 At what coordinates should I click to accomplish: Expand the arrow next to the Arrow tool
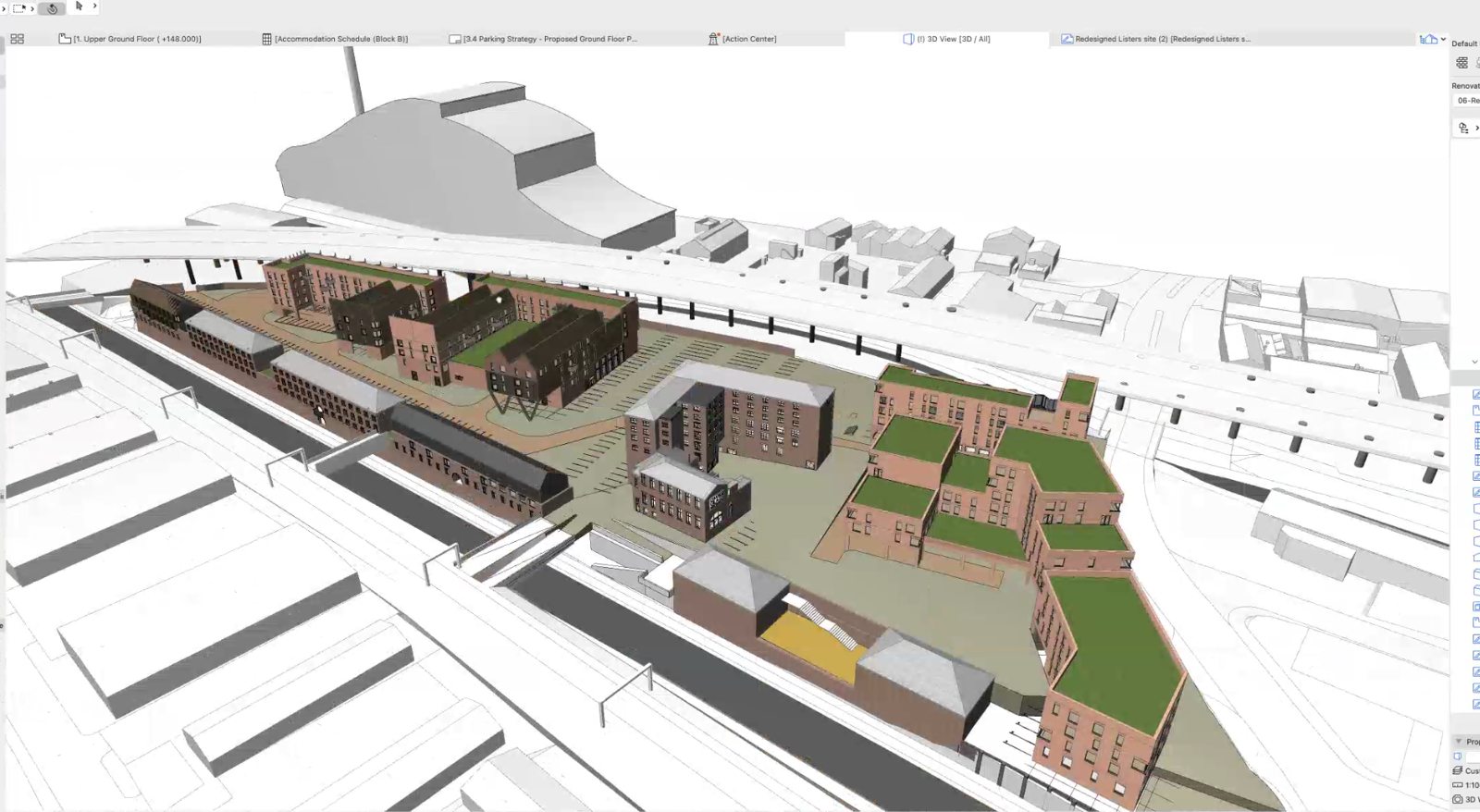[x=94, y=6]
